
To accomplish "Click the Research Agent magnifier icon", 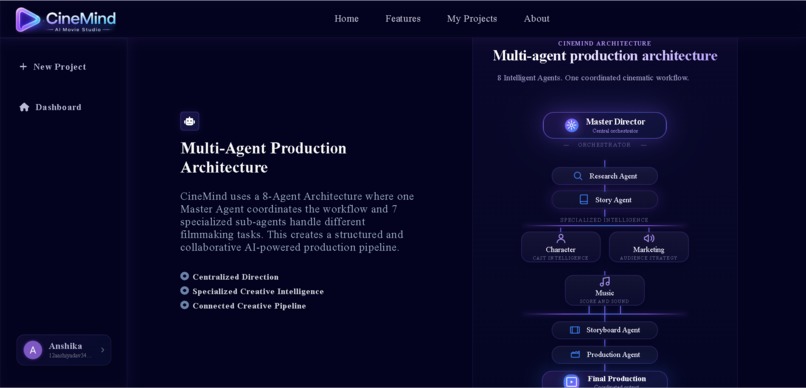I will pyautogui.click(x=578, y=176).
